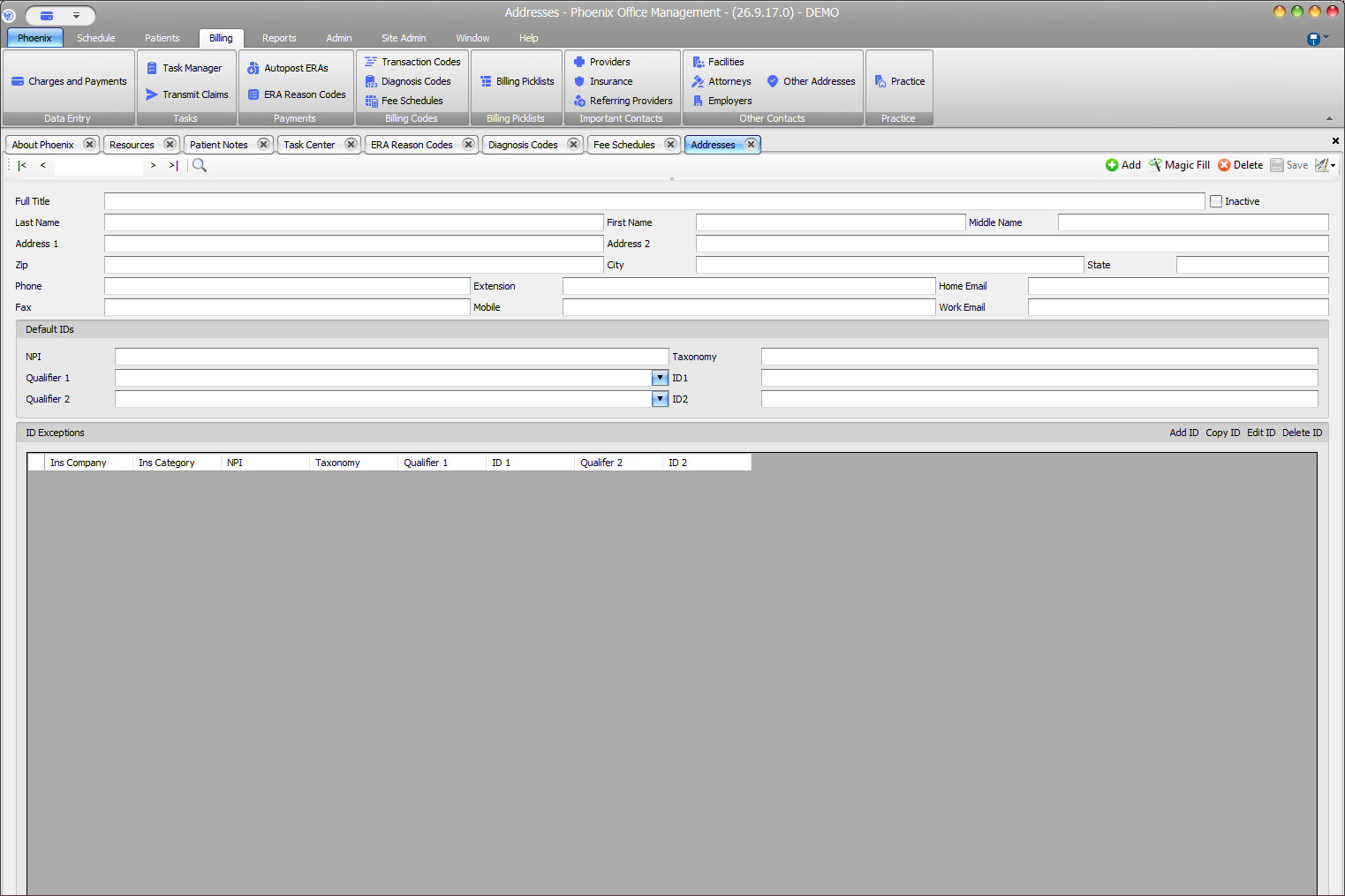Open the Facilities list
1345x896 pixels.
pyautogui.click(x=718, y=62)
